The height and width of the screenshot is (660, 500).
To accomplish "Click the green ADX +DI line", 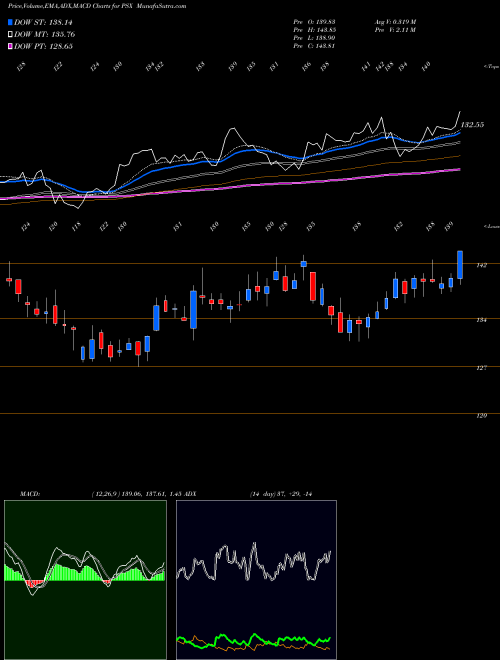I will tap(254, 640).
